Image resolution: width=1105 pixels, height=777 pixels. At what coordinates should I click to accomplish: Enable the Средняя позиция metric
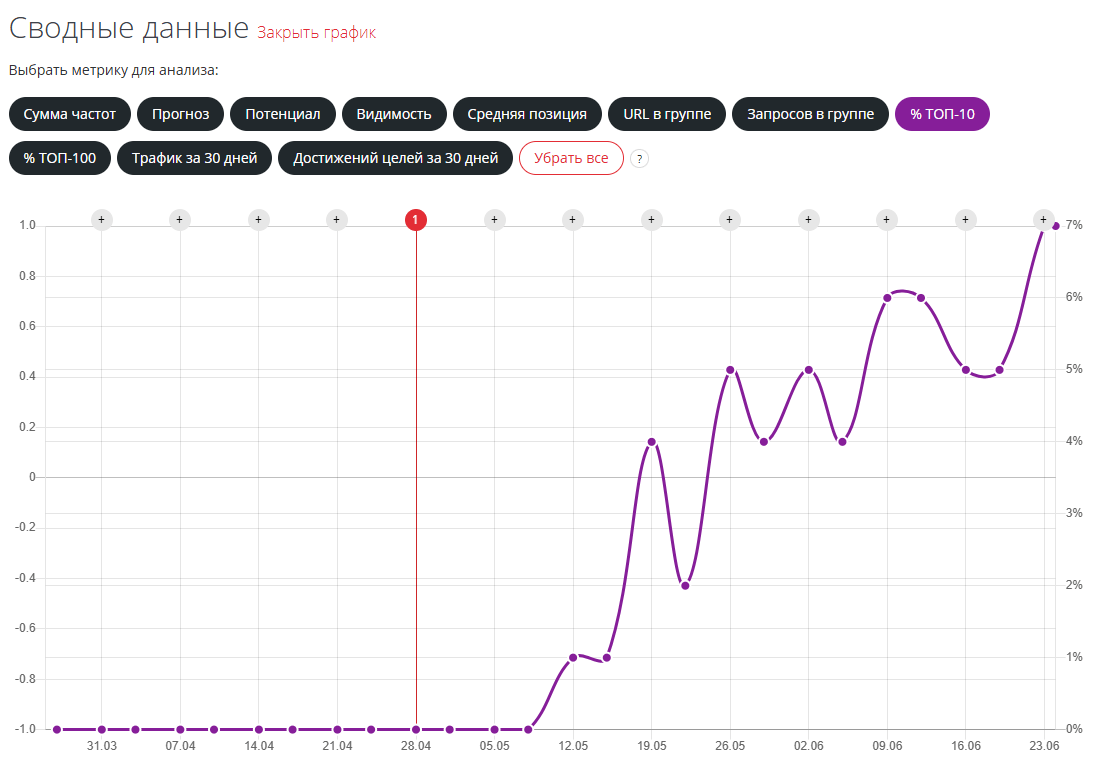click(527, 114)
